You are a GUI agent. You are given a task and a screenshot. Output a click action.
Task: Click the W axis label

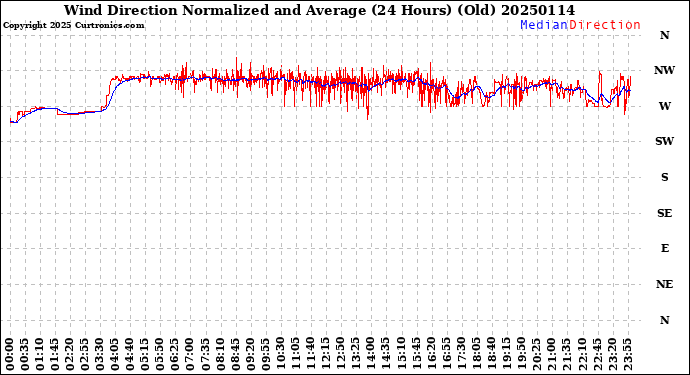pyautogui.click(x=664, y=106)
